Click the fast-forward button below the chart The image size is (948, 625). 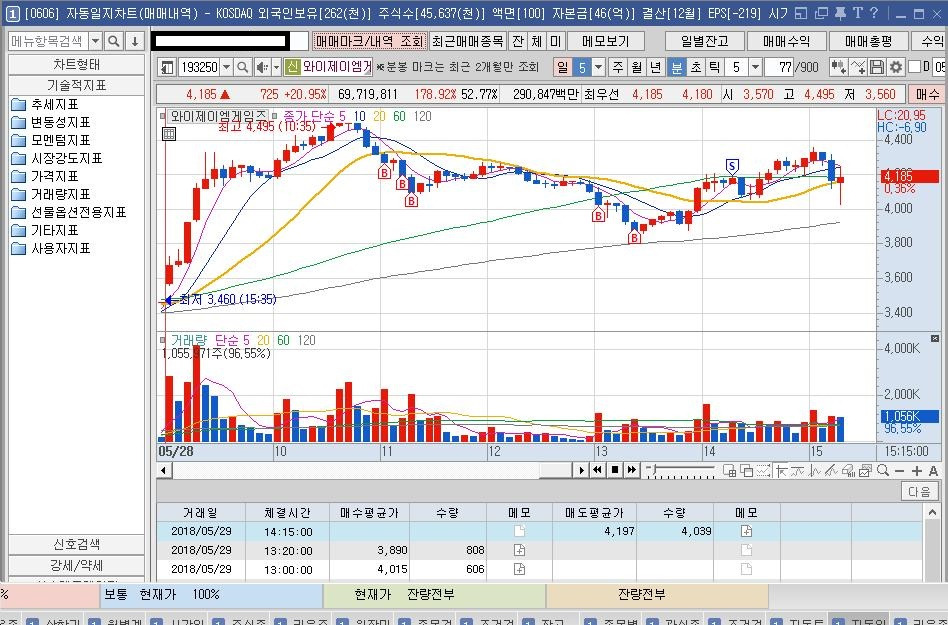[x=631, y=470]
